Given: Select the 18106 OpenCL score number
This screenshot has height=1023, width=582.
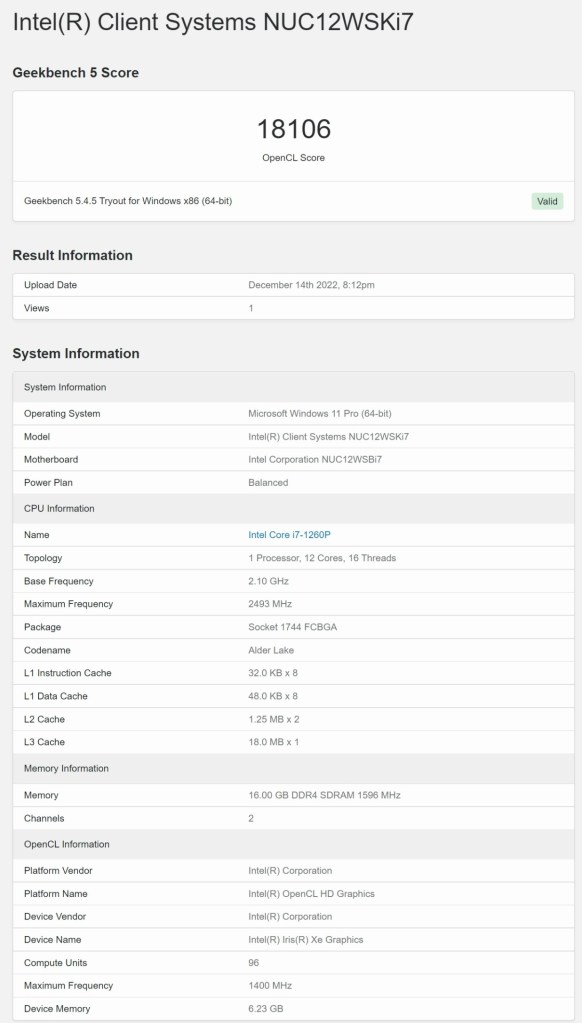Looking at the screenshot, I should (x=294, y=129).
